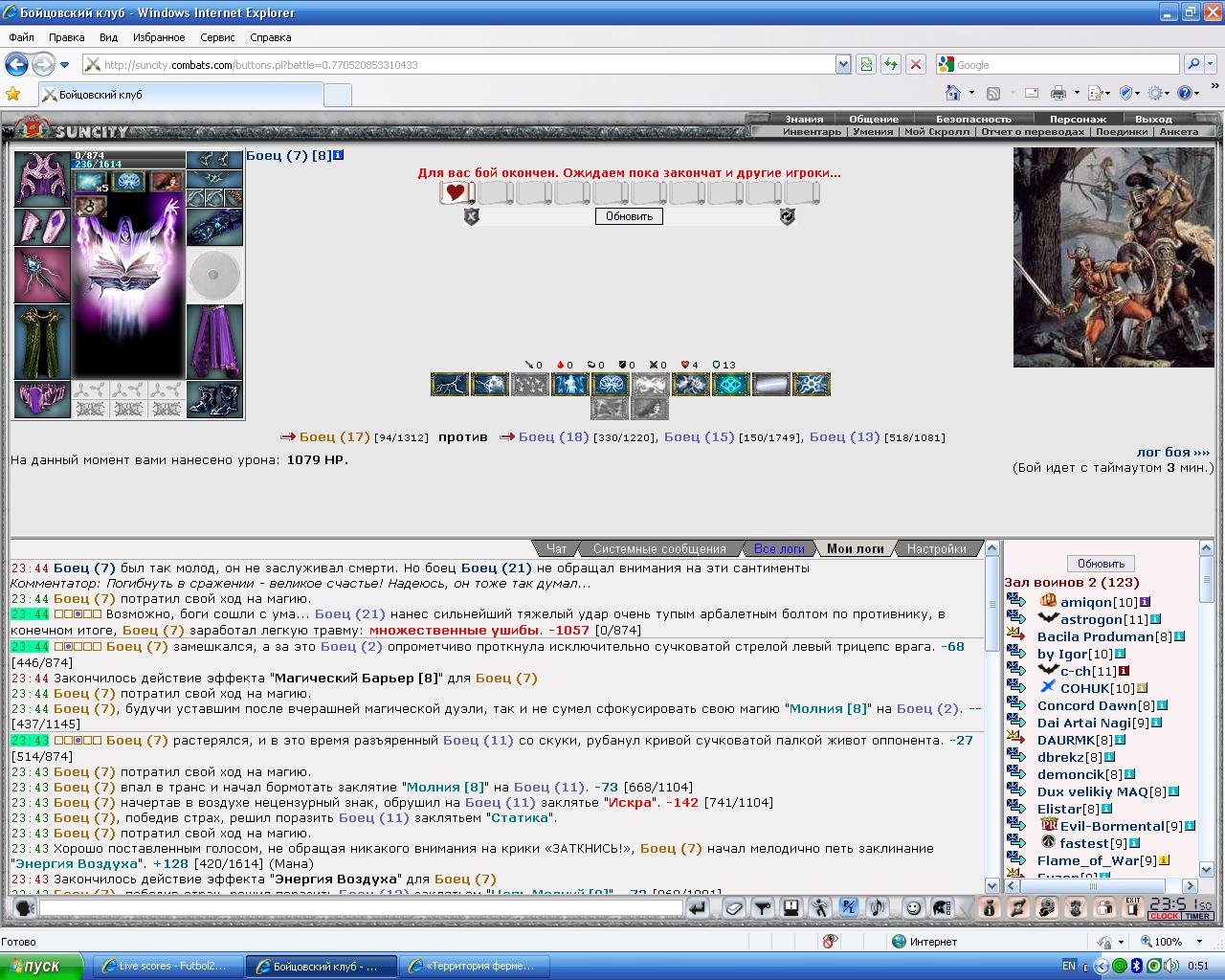Click the first lightning spell icon
1225x980 pixels.
tap(450, 385)
